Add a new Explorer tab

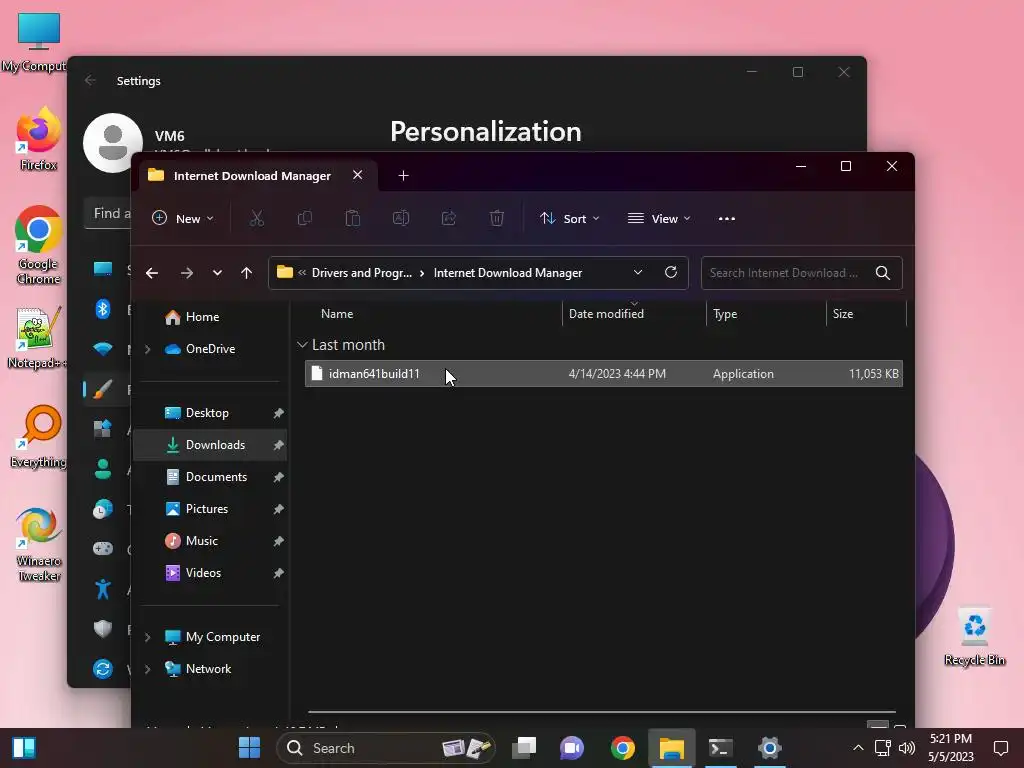click(x=403, y=176)
